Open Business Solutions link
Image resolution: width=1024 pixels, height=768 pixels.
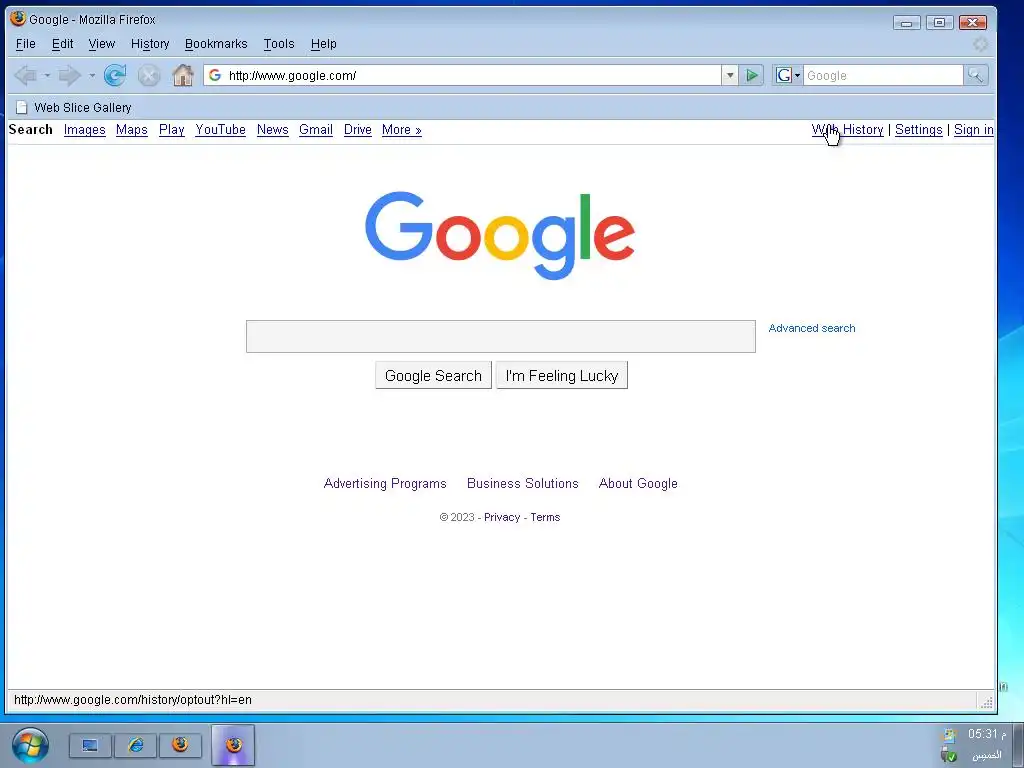click(522, 483)
